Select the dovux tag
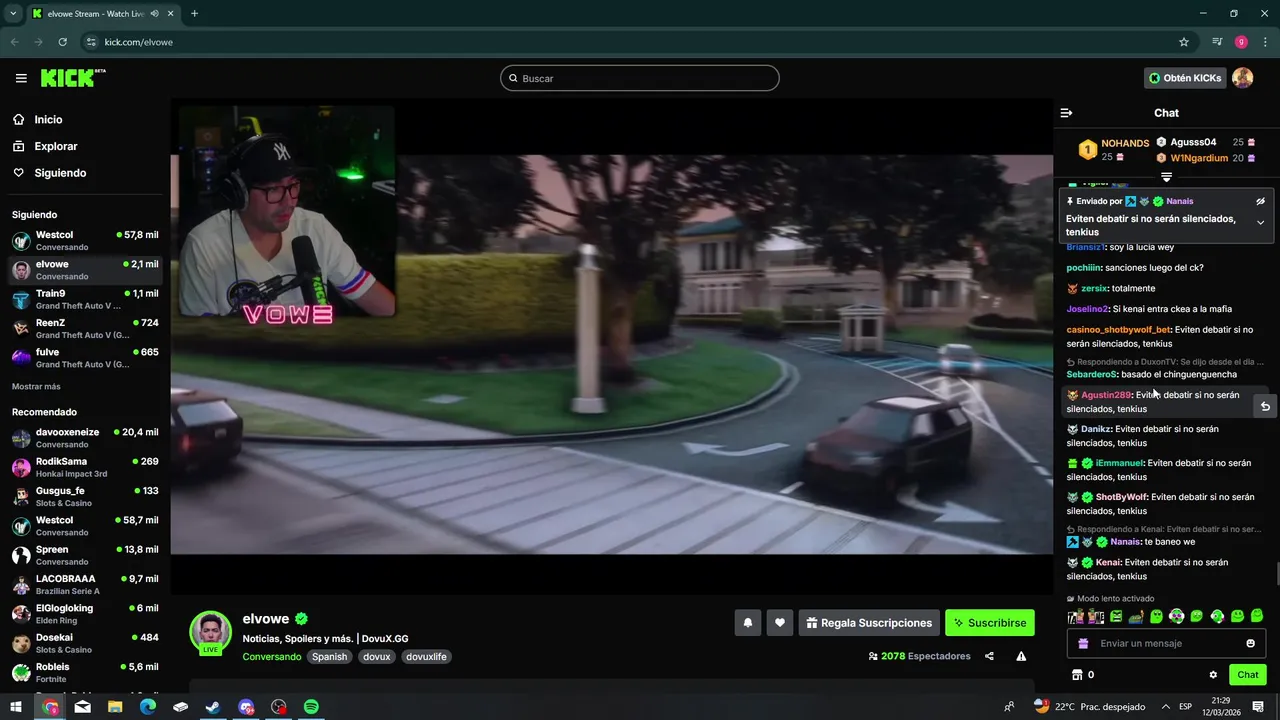Image resolution: width=1280 pixels, height=720 pixels. pos(377,657)
